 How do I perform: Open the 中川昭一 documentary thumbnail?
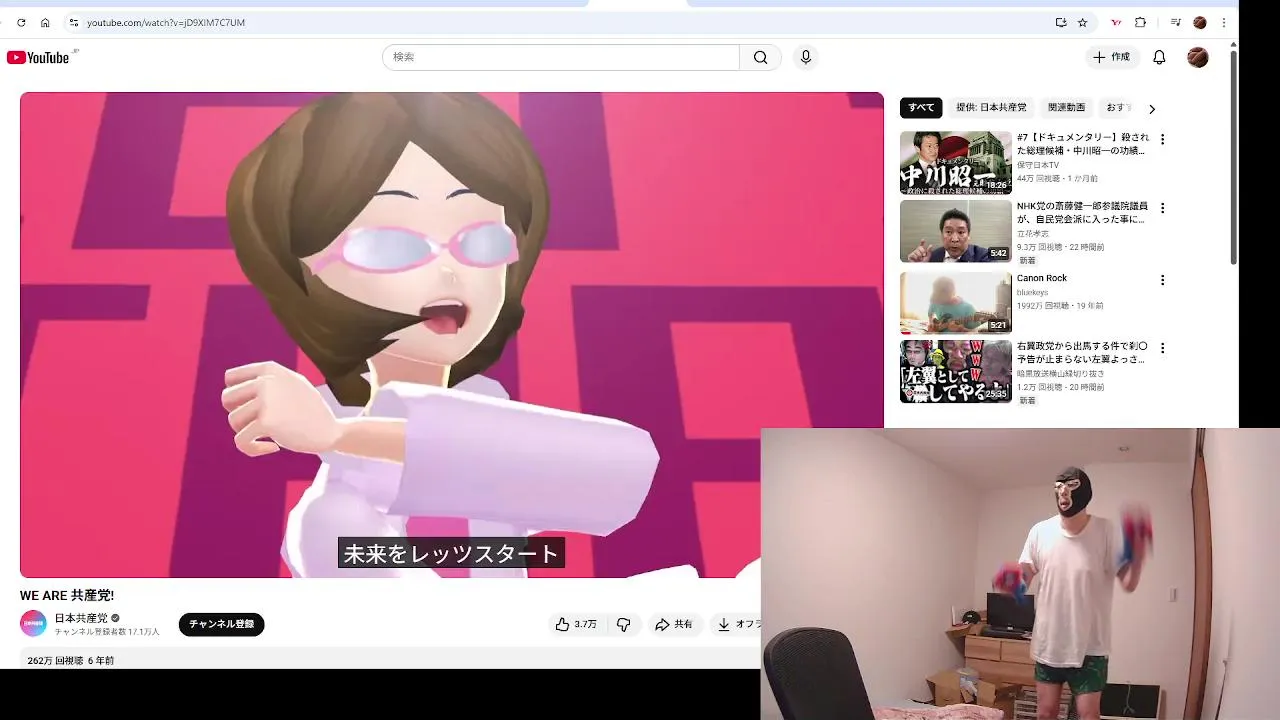tap(955, 162)
